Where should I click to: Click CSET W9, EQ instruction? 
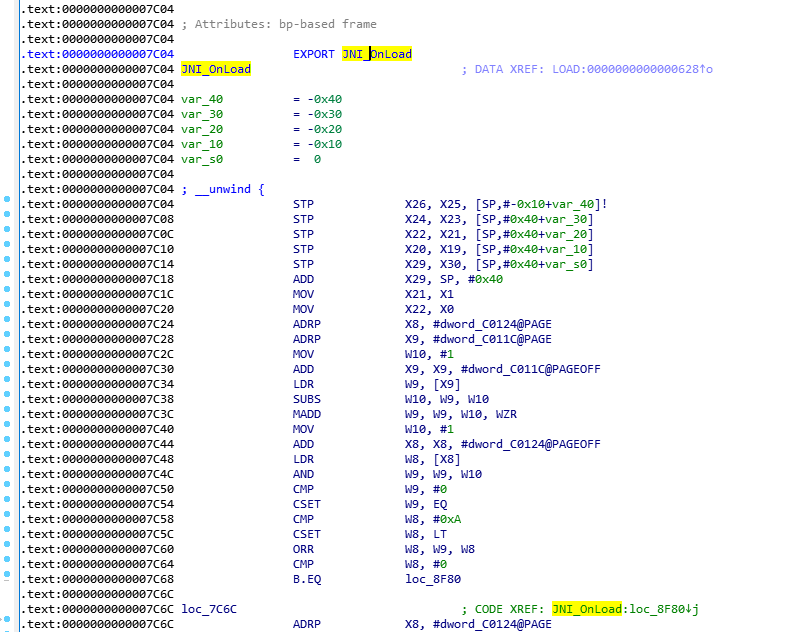(370, 504)
